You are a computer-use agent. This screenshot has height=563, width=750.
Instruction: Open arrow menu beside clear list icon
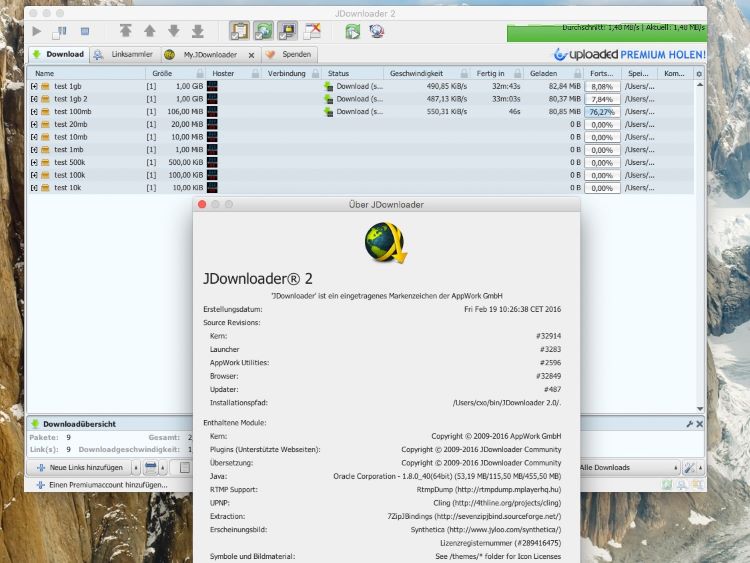pos(163,467)
